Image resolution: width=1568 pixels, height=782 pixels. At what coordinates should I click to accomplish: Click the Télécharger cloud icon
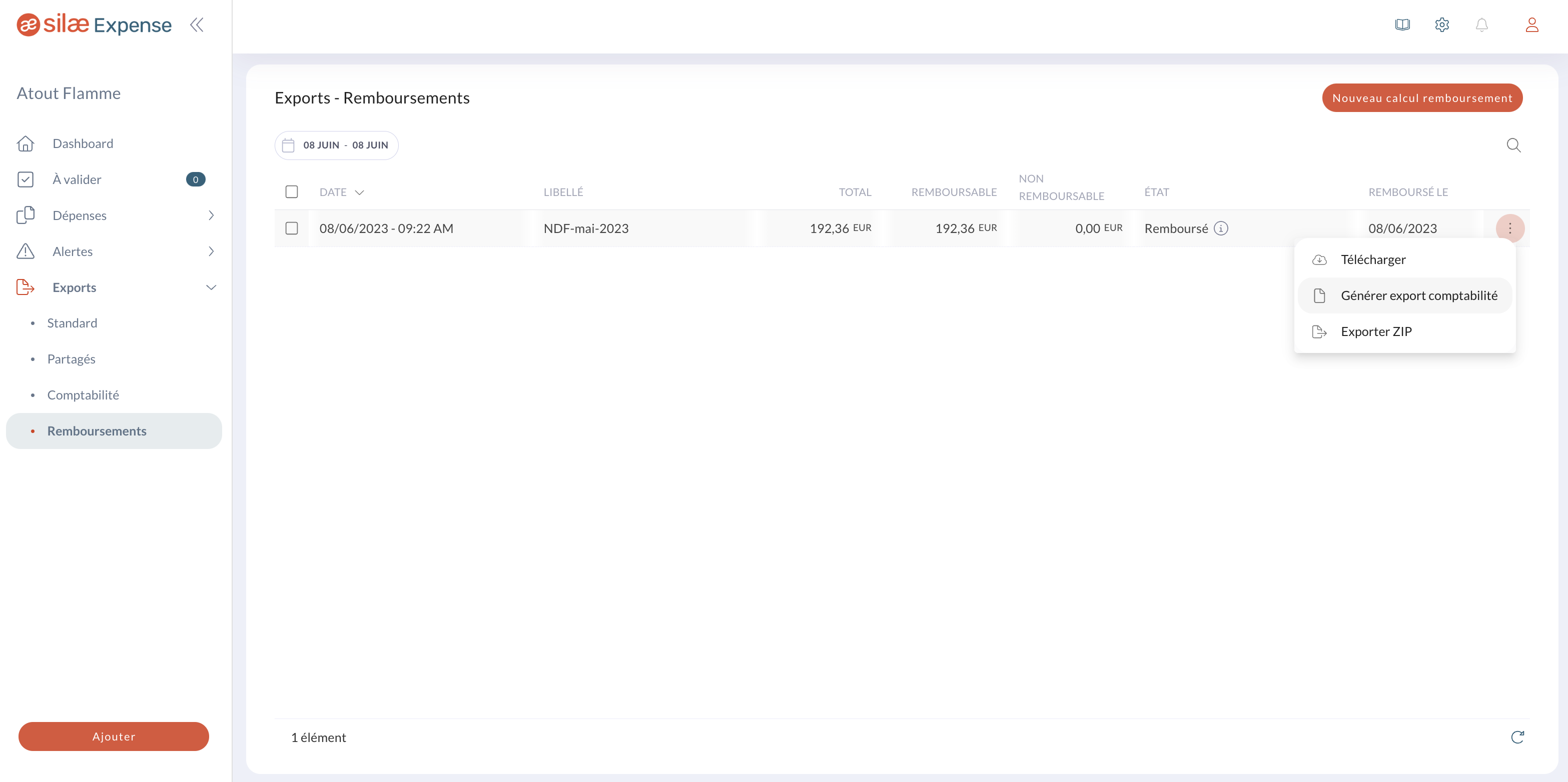coord(1320,259)
